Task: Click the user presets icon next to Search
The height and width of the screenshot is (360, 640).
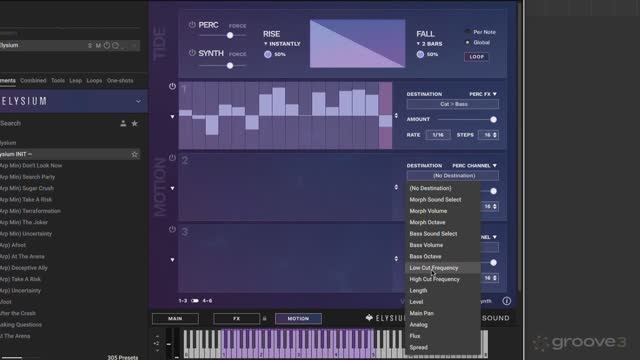Action: pos(123,123)
